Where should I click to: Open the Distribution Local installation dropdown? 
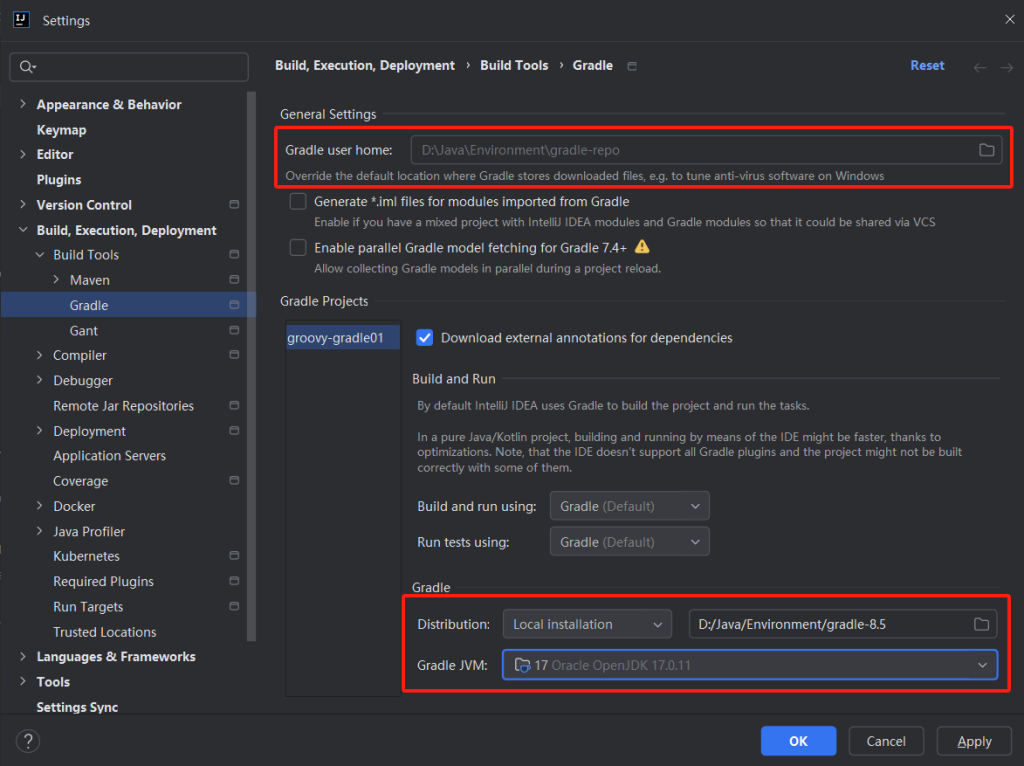pyautogui.click(x=587, y=624)
